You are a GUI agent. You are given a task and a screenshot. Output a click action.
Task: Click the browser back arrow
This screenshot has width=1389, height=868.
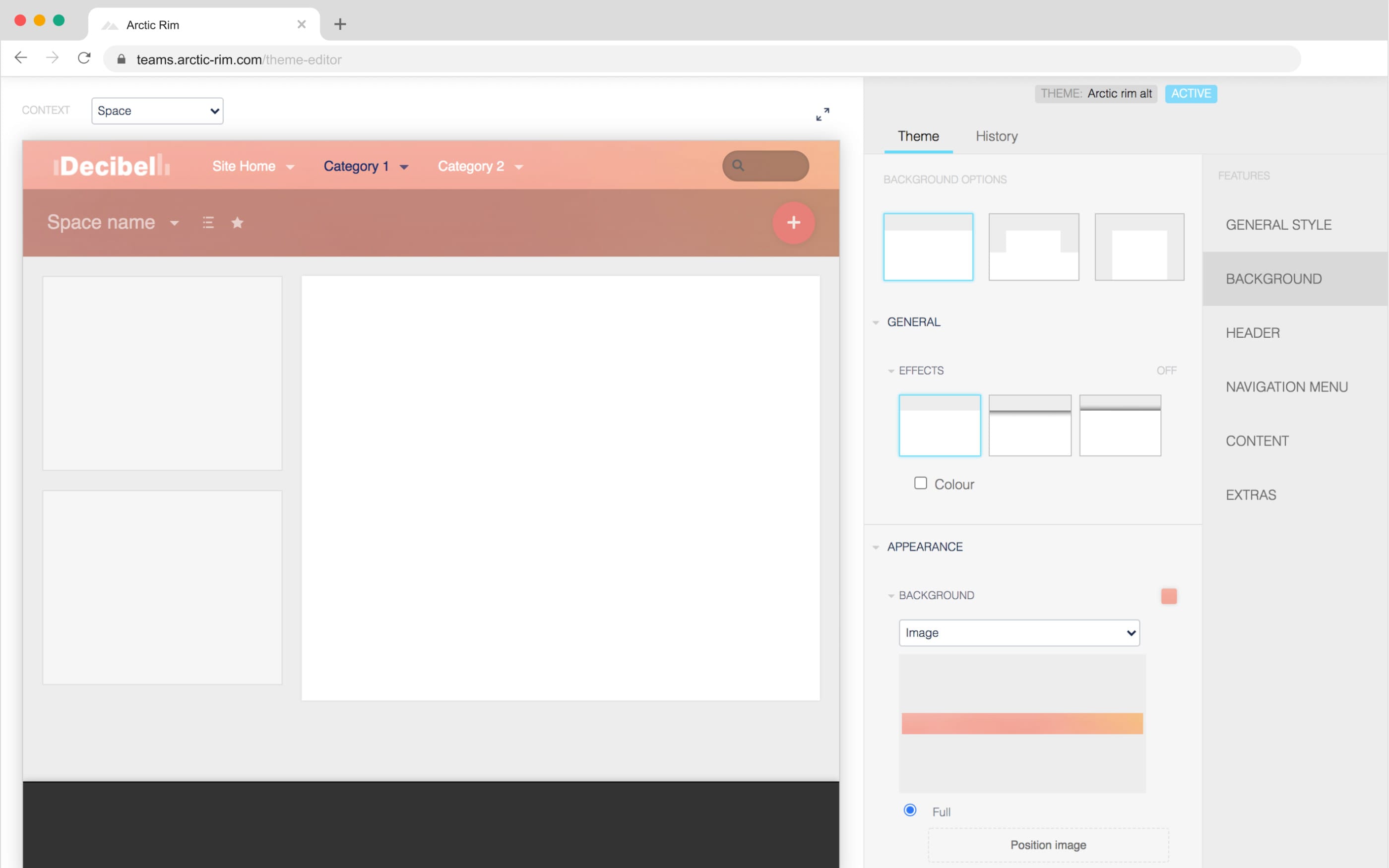(x=21, y=58)
